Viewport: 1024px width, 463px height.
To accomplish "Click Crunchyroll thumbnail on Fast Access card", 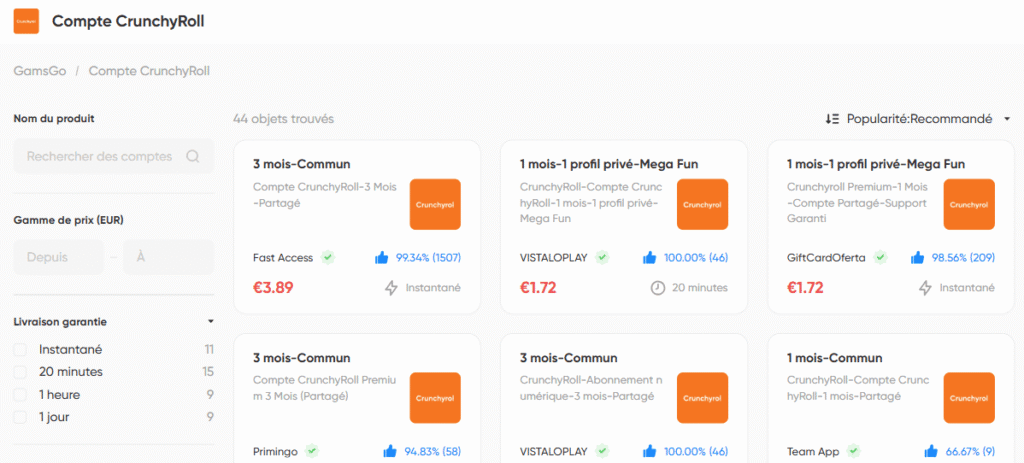I will 435,204.
